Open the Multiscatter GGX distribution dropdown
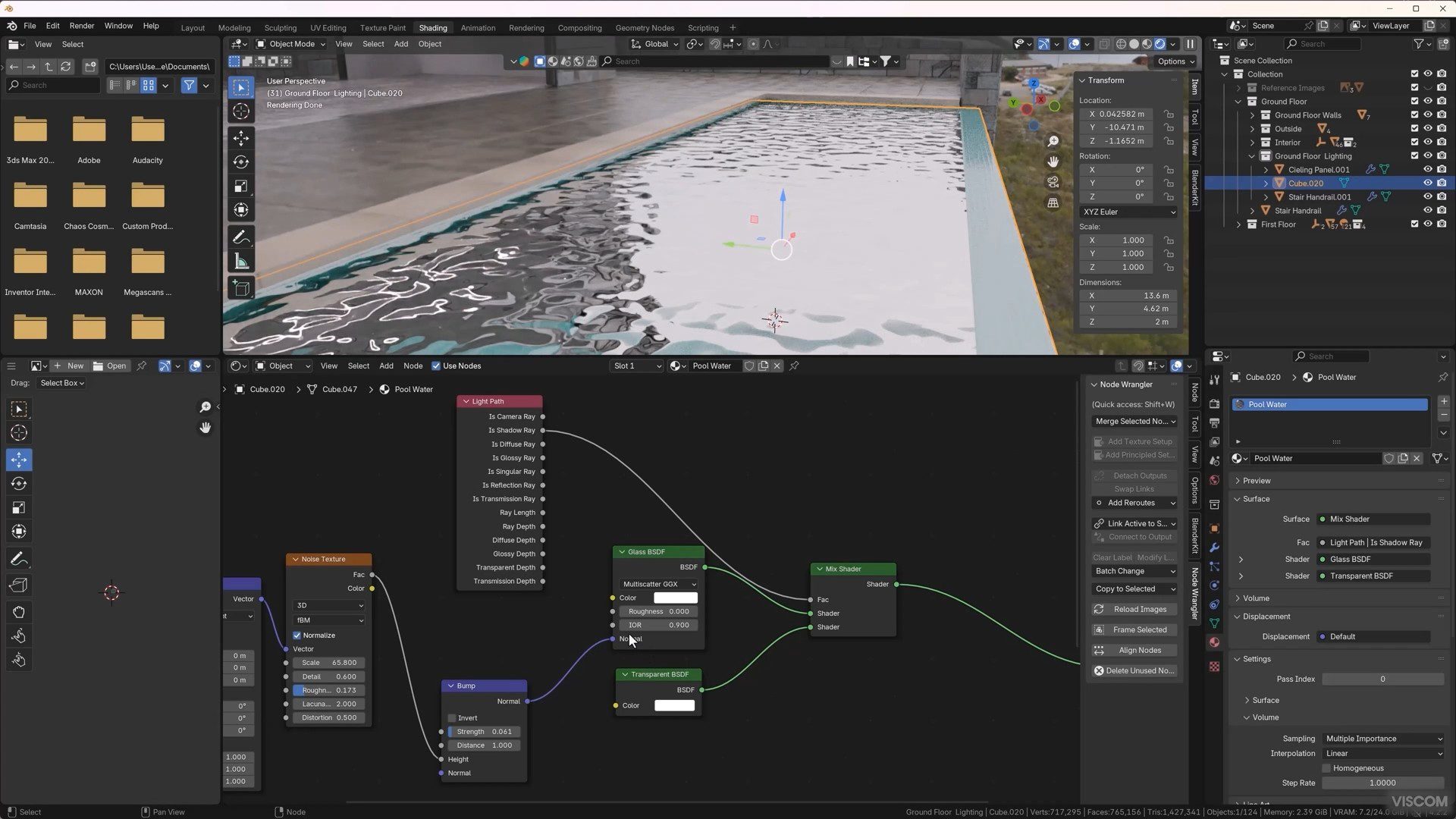 (x=658, y=584)
